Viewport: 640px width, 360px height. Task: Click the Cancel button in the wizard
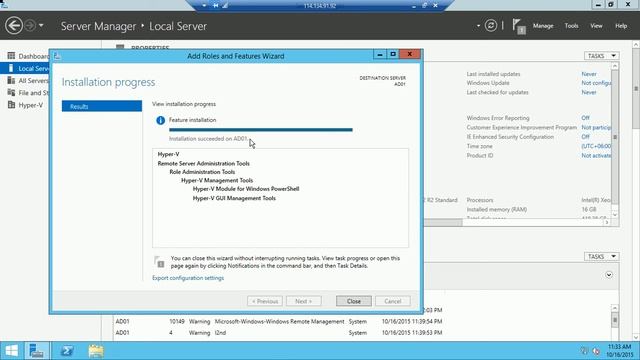click(x=393, y=301)
